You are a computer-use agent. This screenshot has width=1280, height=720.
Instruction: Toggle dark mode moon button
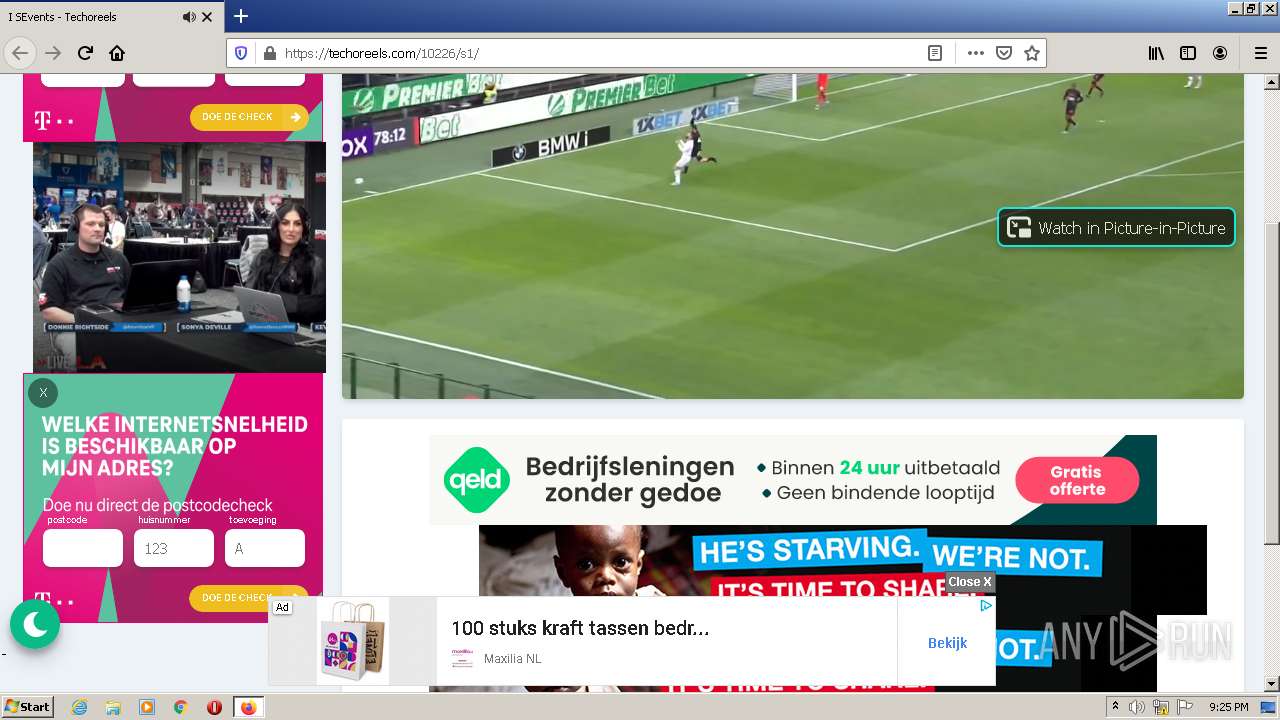tap(35, 624)
